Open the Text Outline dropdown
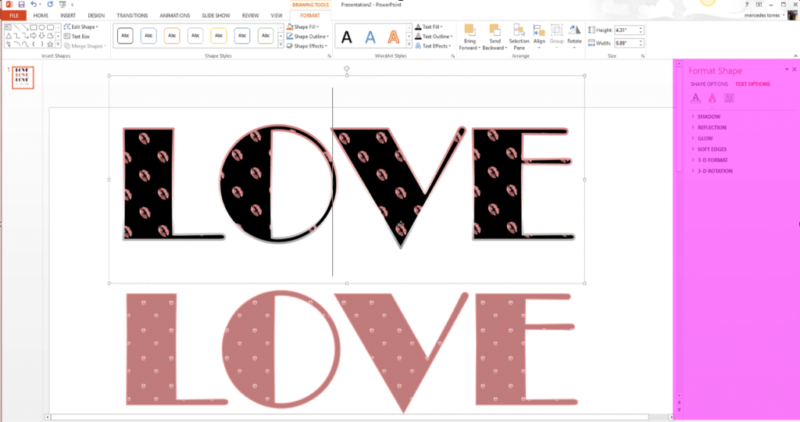Screen dimensions: 800x422 [434, 36]
